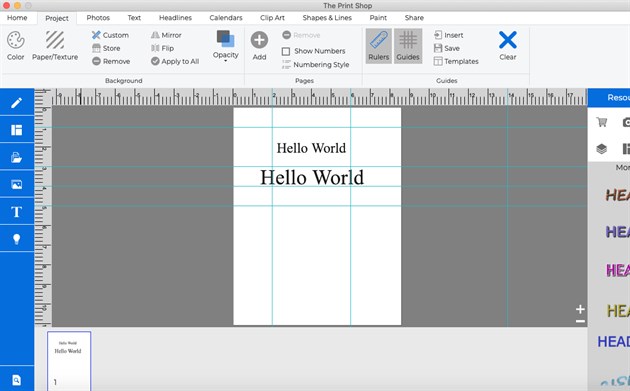Viewport: 630px width, 391px height.
Task: Open the layers icon in Resources panel
Action: pyautogui.click(x=601, y=149)
